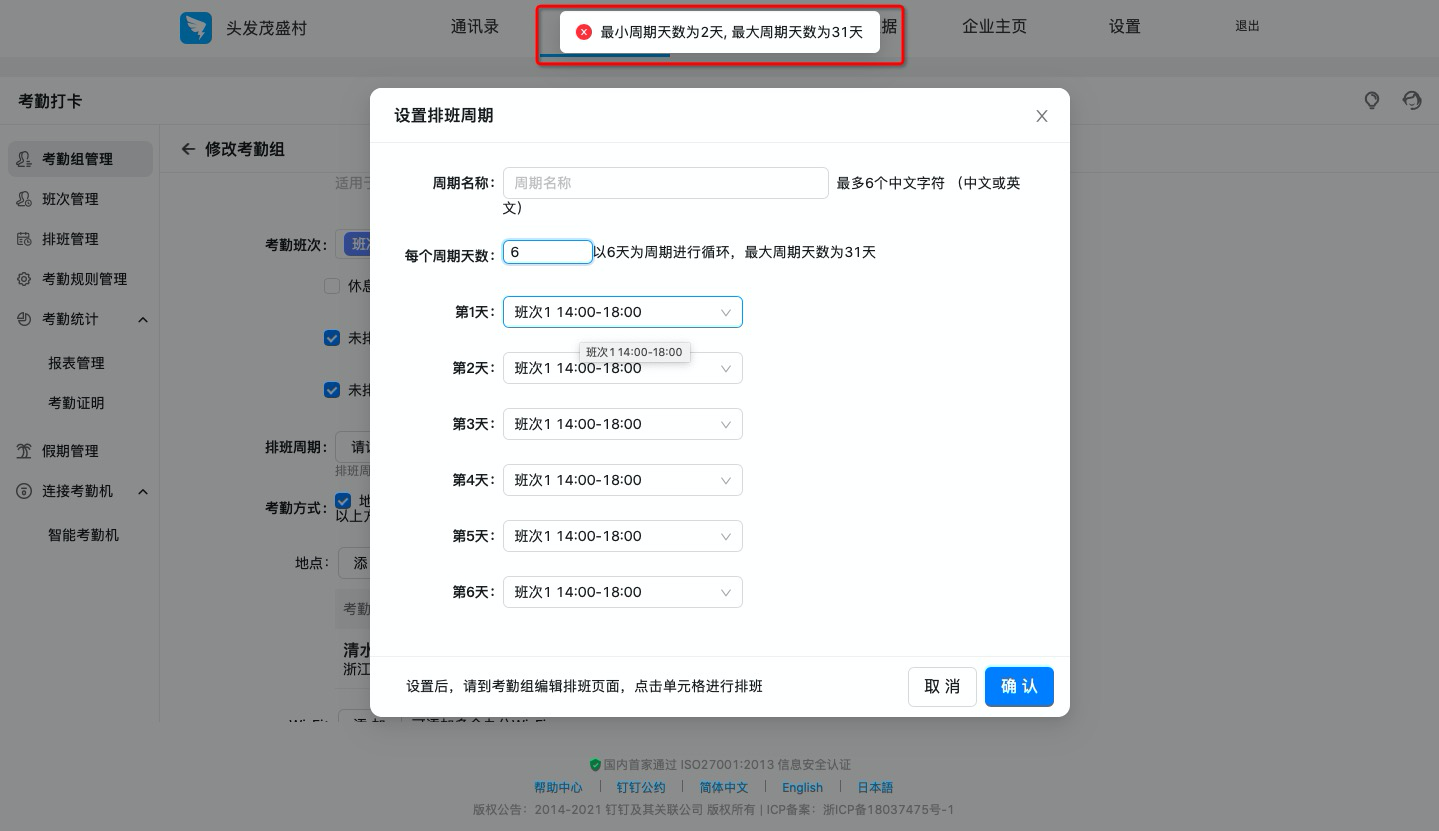Check the 休息 checkbox
This screenshot has height=831, width=1439.
click(332, 286)
